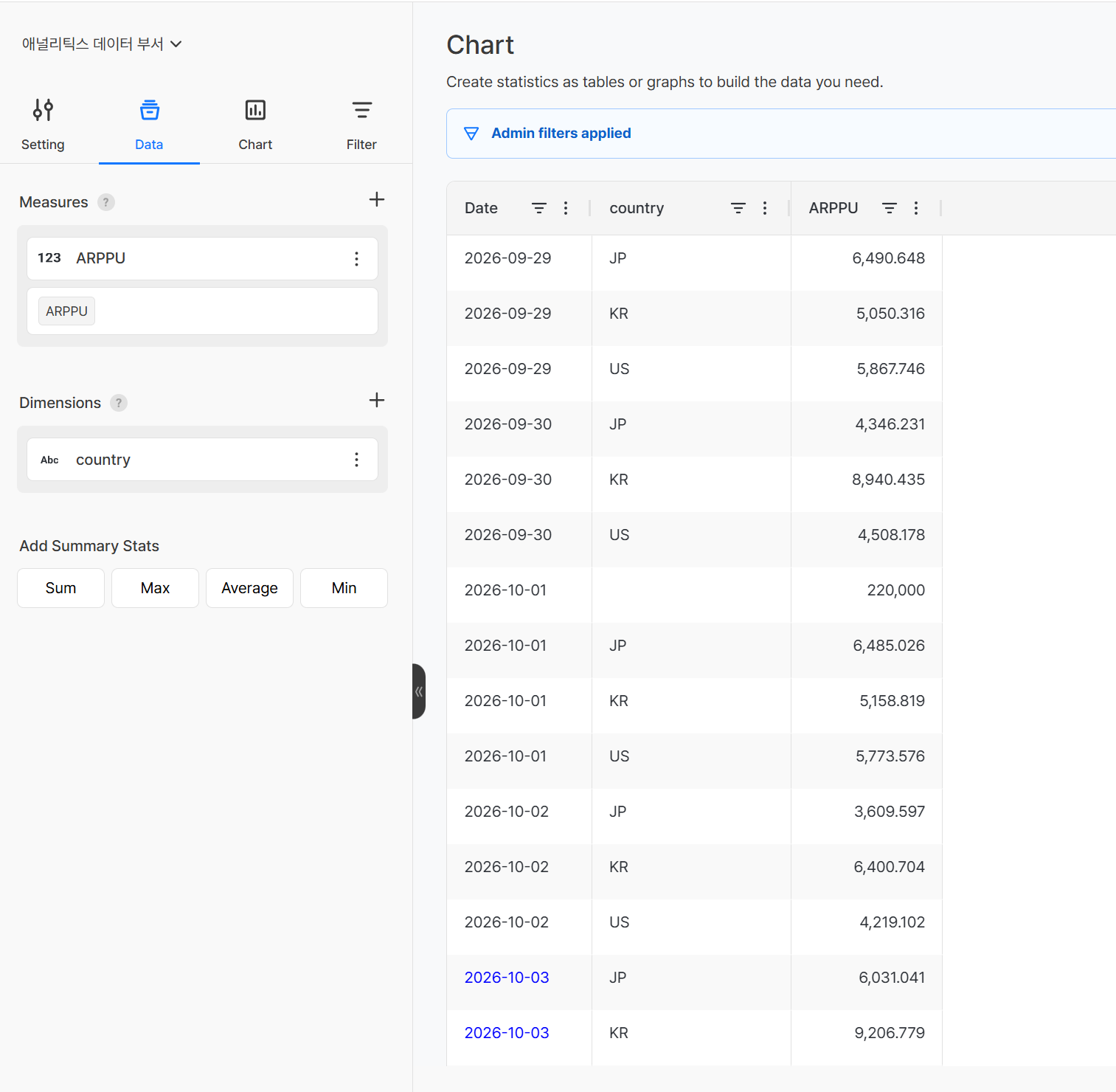Open ARPPU measure options menu
Viewport: 1116px width, 1092px height.
click(356, 258)
